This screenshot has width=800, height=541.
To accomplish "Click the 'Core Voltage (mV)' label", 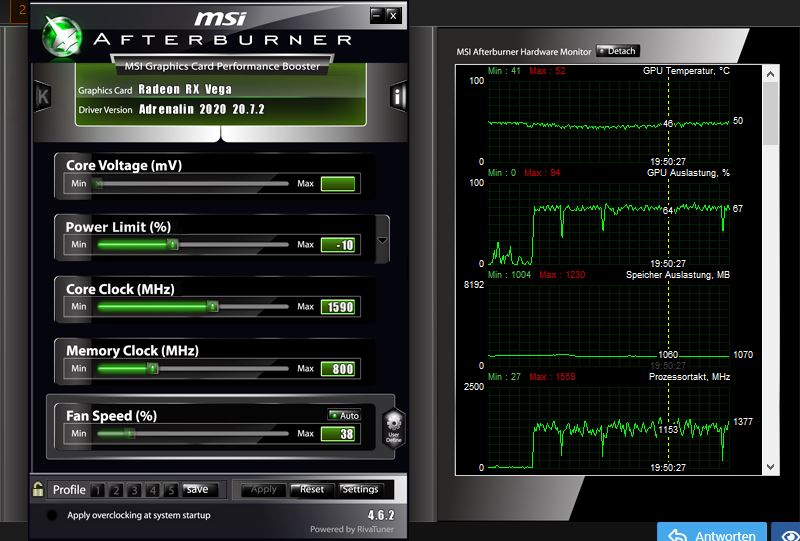I will click(x=124, y=165).
